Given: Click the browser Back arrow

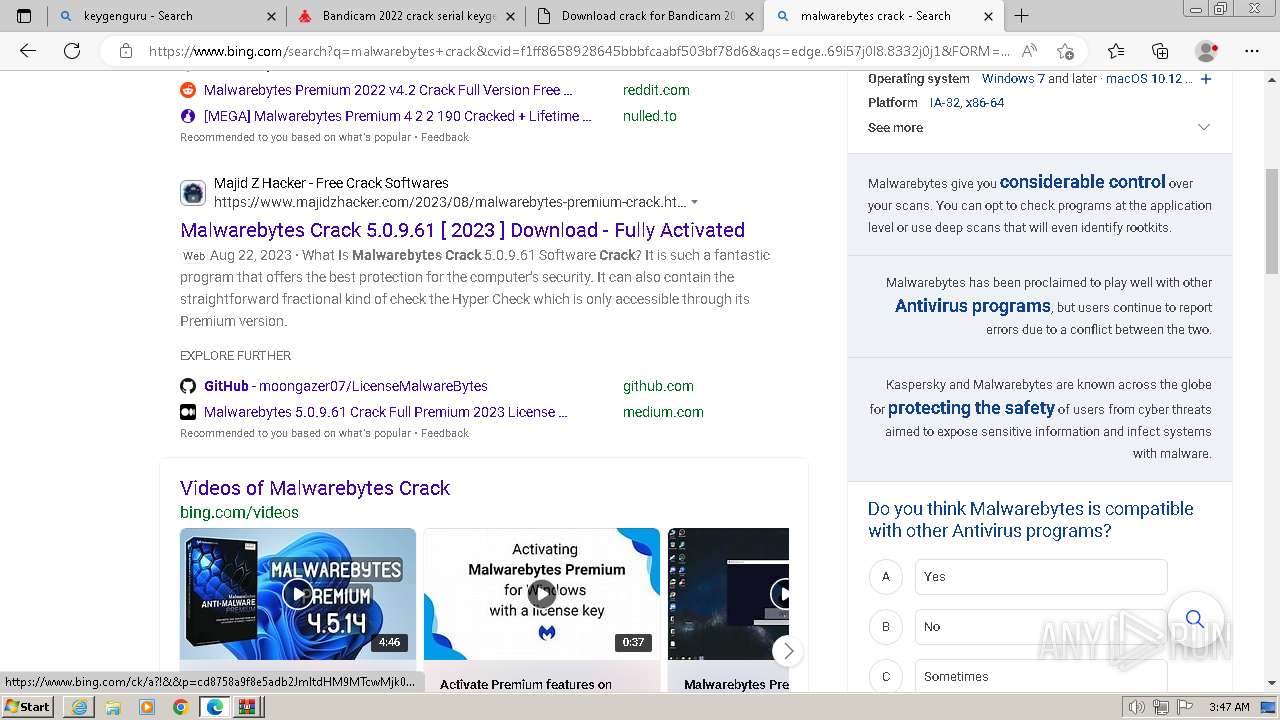Looking at the screenshot, I should click(x=28, y=51).
